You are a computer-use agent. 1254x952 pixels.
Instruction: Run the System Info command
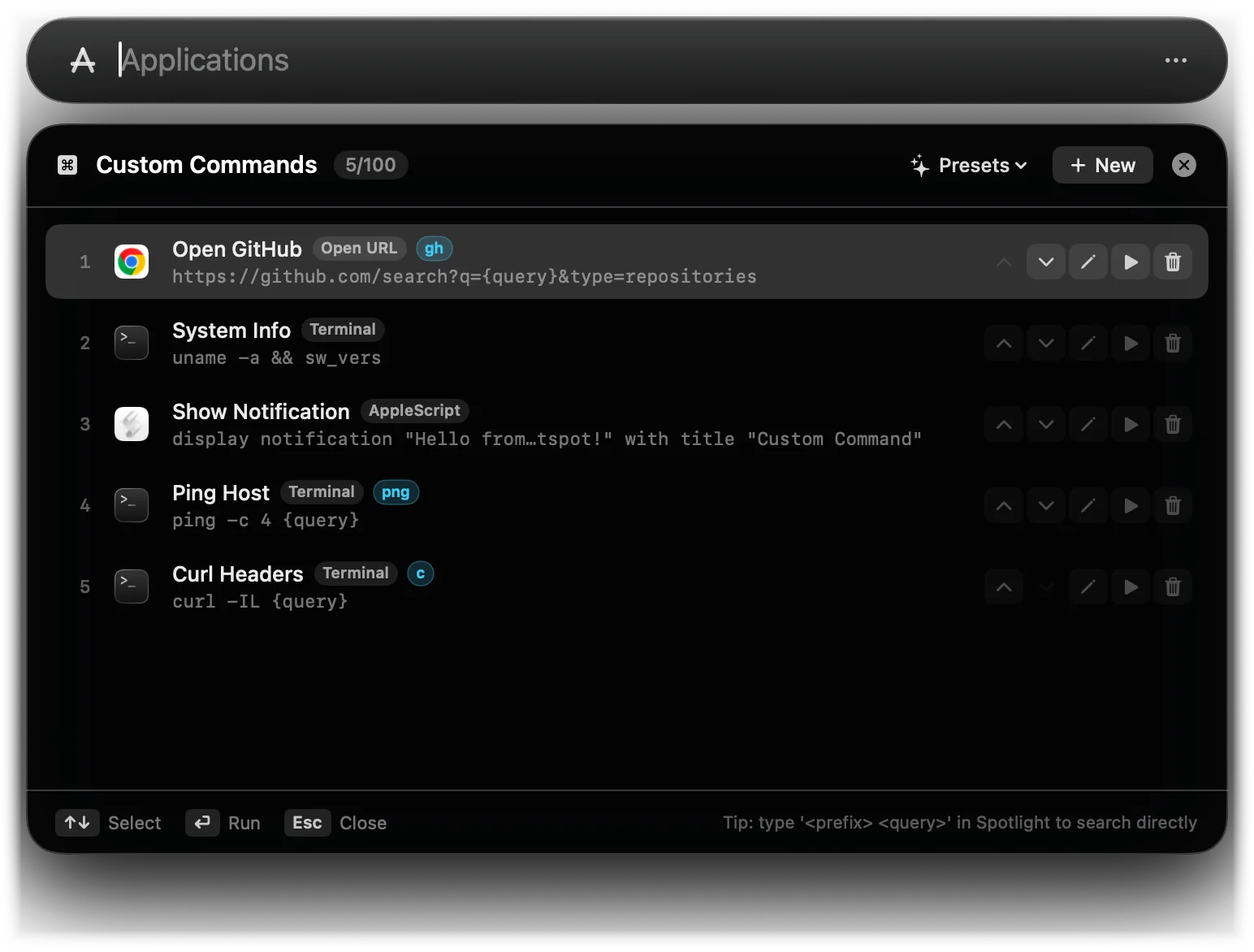pyautogui.click(x=1131, y=343)
